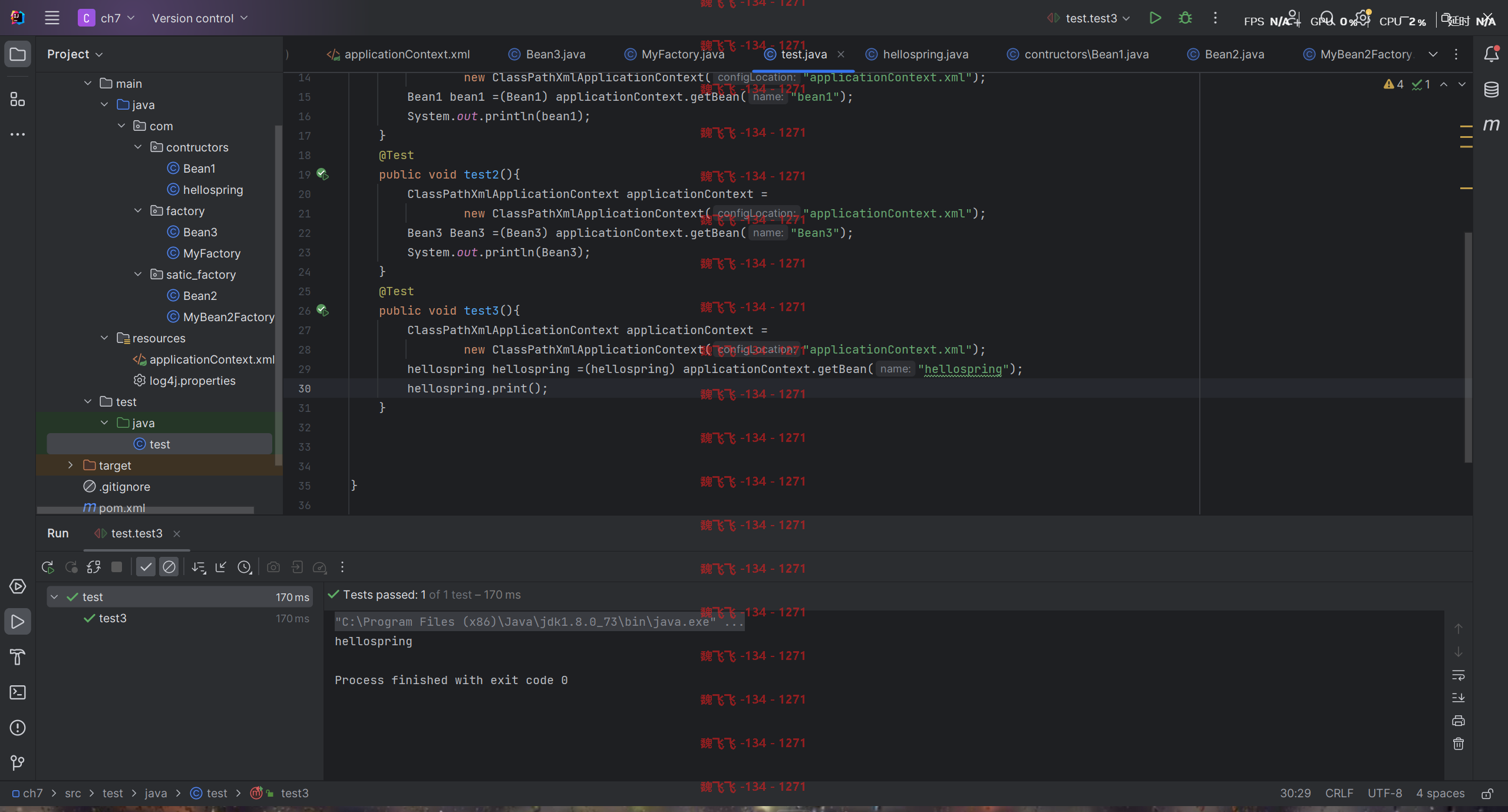Open More tool windows ellipsis in left sidebar
The image size is (1508, 812).
click(18, 134)
